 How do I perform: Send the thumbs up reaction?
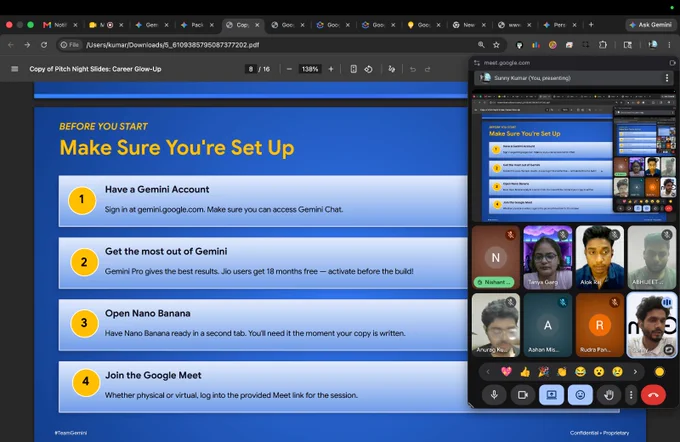click(x=525, y=372)
